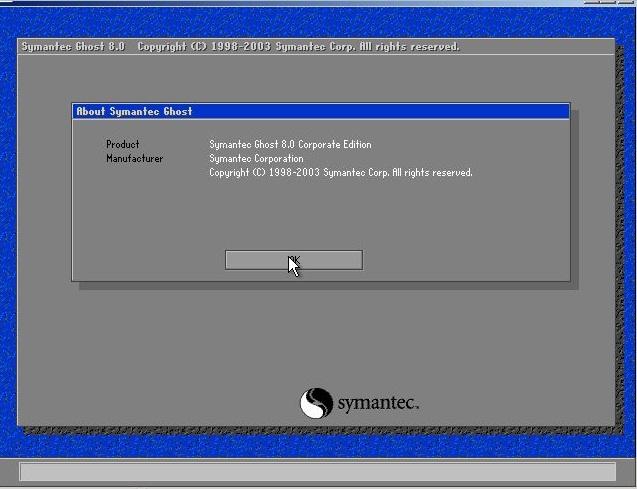Select the Manufacturer label
This screenshot has height=489, width=637.
pyautogui.click(x=134, y=159)
